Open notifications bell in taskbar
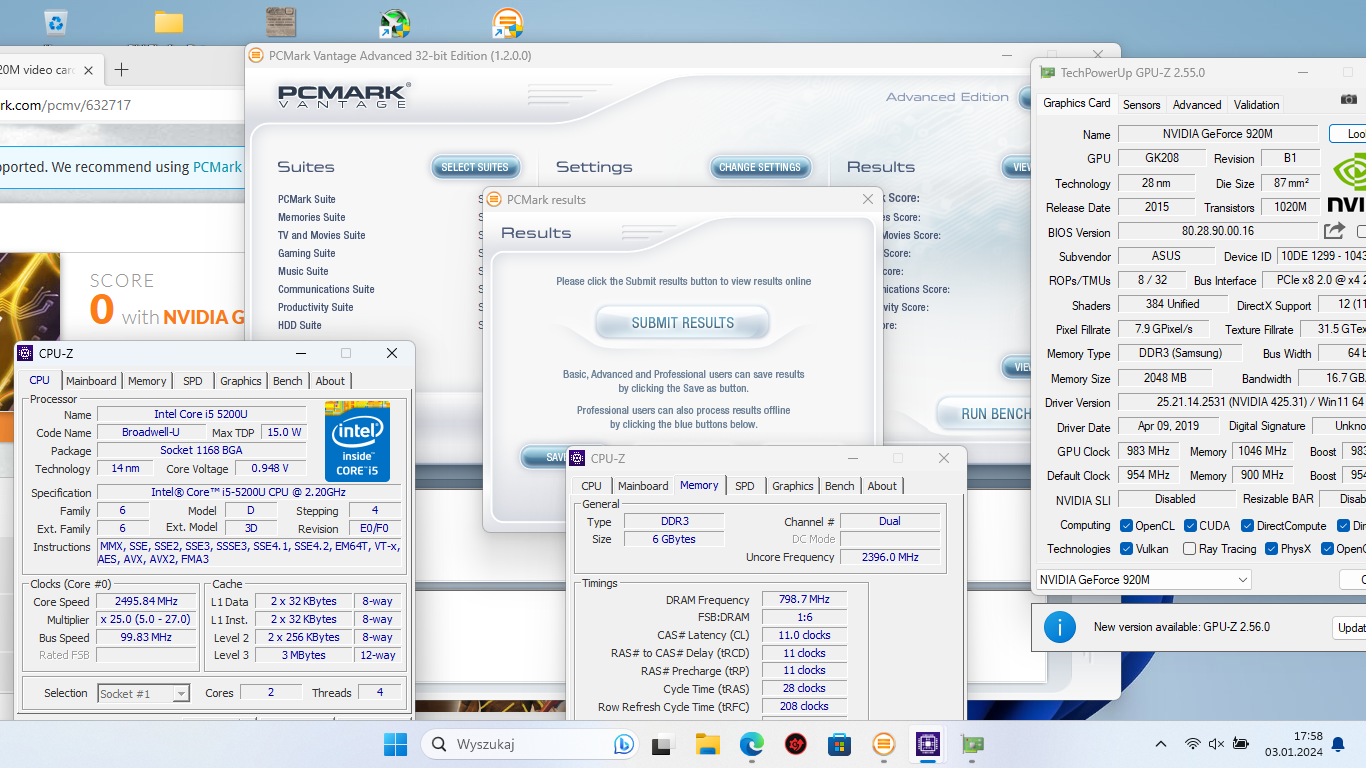 pos(1338,744)
